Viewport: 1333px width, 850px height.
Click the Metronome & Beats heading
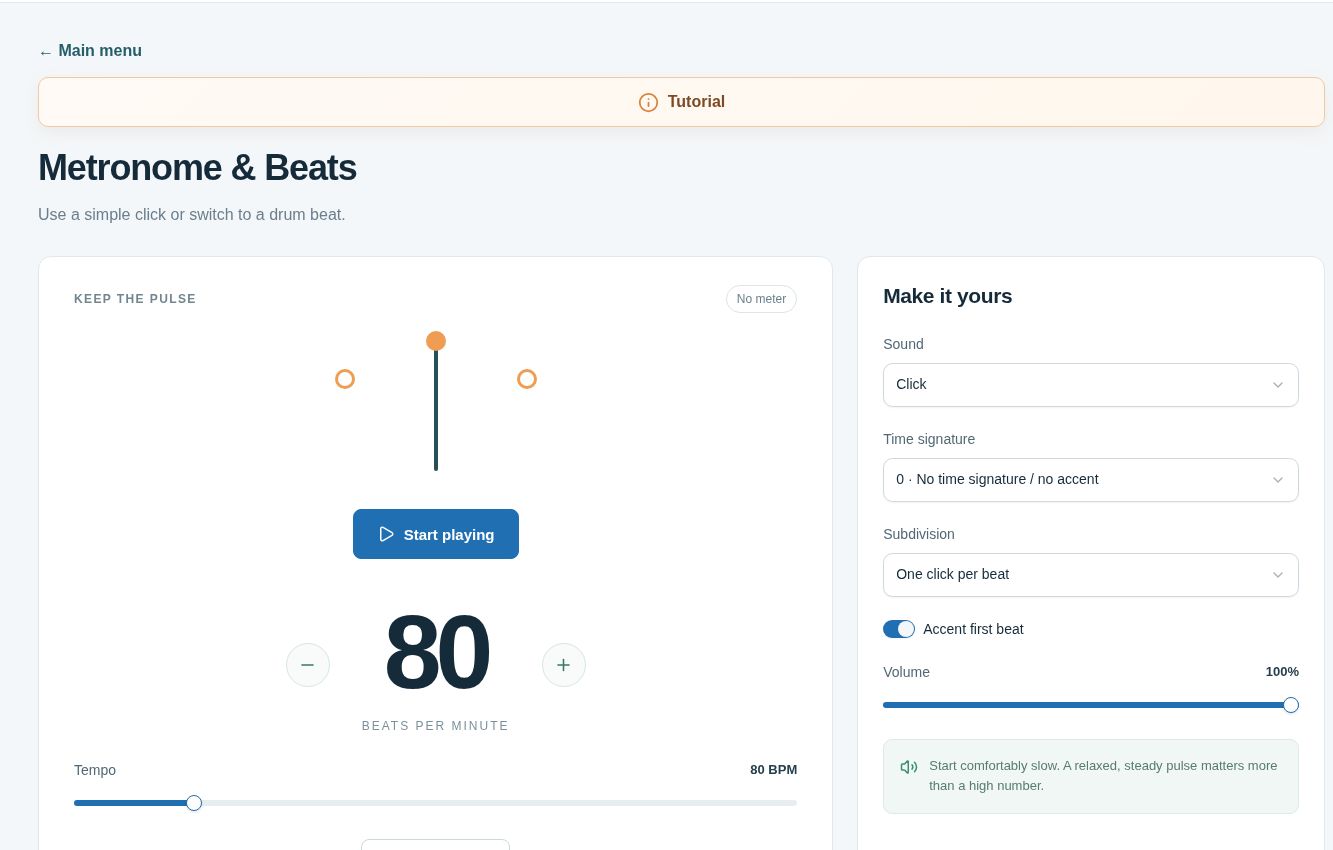(x=197, y=168)
